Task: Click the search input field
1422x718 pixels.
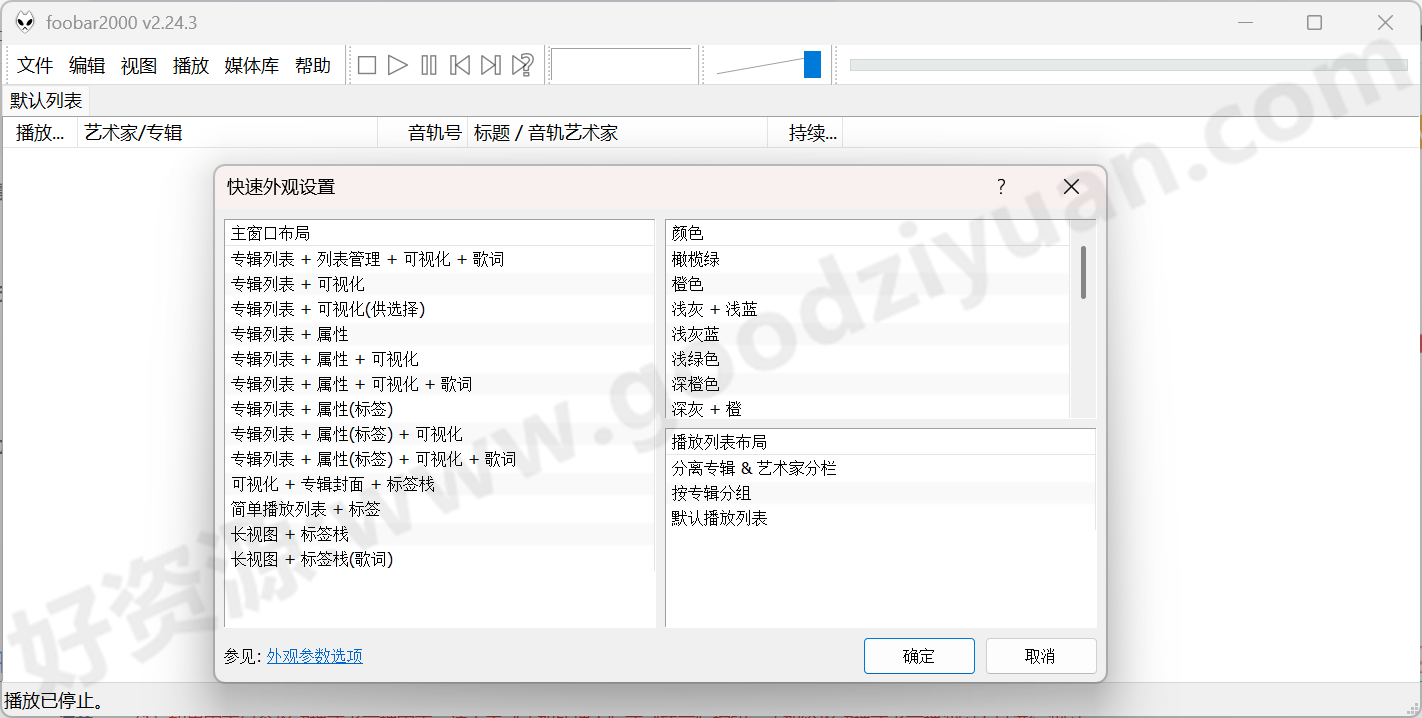Action: click(x=622, y=64)
